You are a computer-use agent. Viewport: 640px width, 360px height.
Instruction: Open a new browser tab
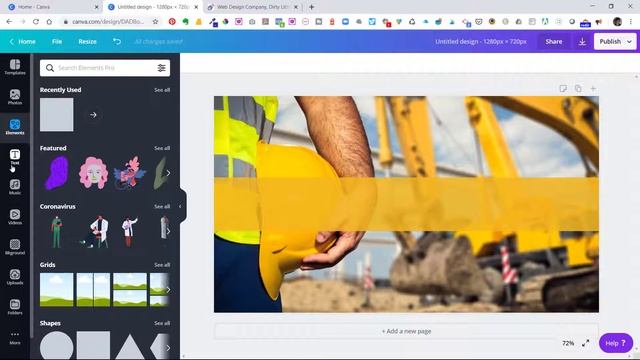tap(311, 7)
